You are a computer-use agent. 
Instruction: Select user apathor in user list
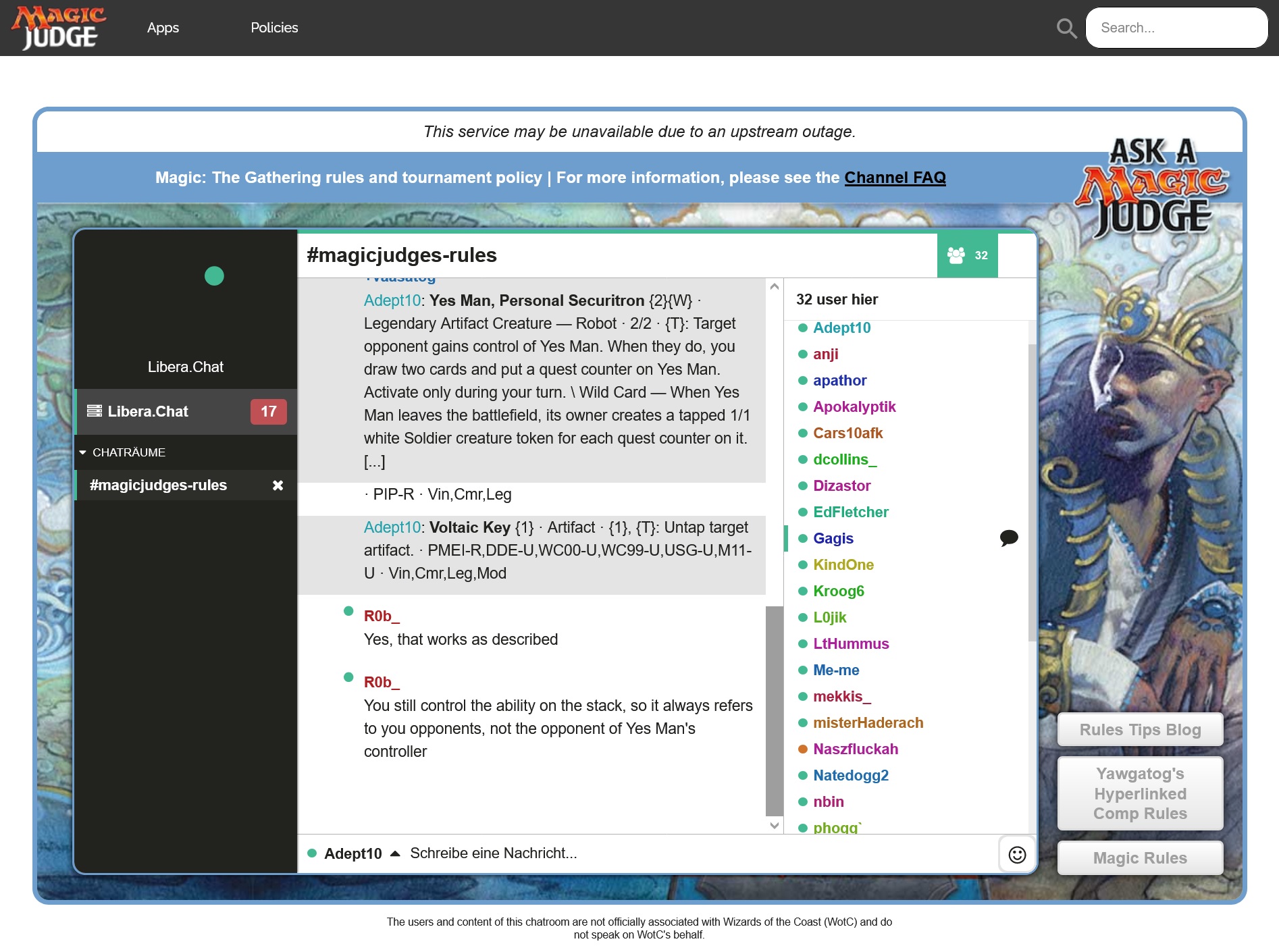click(x=839, y=381)
